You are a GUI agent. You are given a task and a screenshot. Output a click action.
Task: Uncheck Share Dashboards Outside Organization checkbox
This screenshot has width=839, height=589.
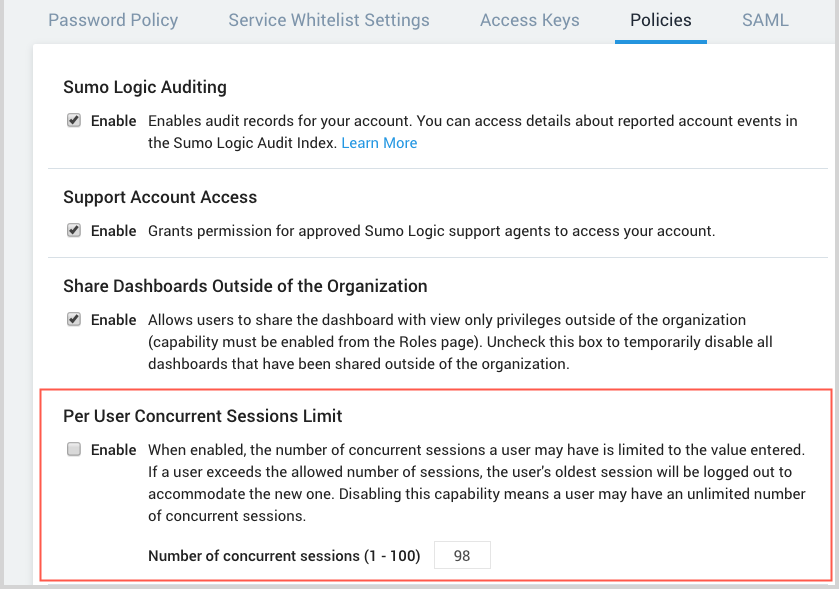coord(74,320)
